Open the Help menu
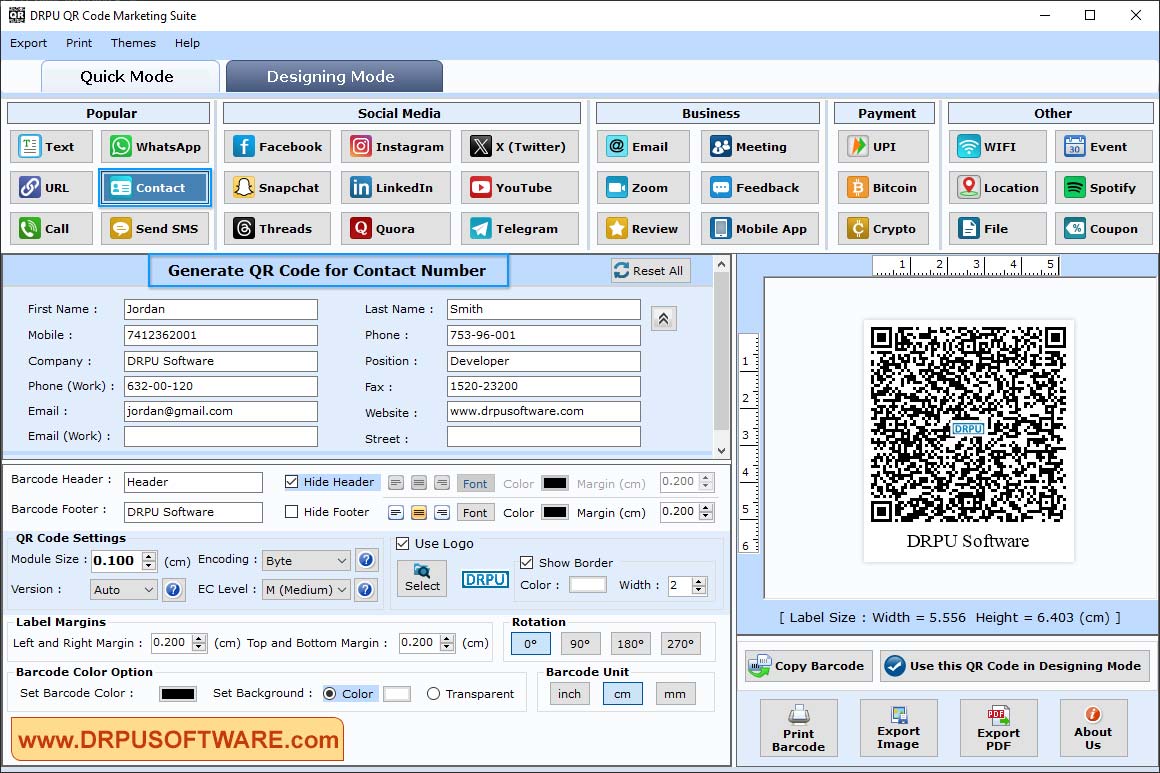Viewport: 1160px width, 773px height. pos(187,43)
